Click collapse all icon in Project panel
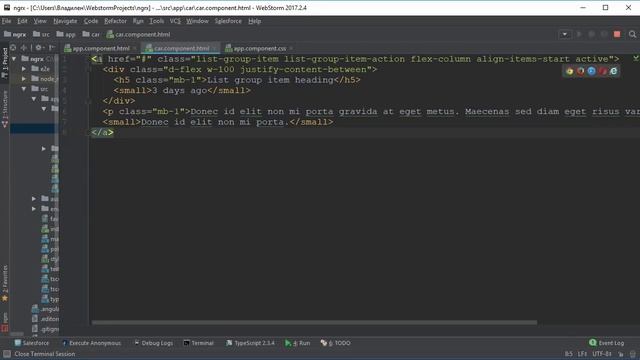Screen dimensions: 640x360 (x=24, y=48)
